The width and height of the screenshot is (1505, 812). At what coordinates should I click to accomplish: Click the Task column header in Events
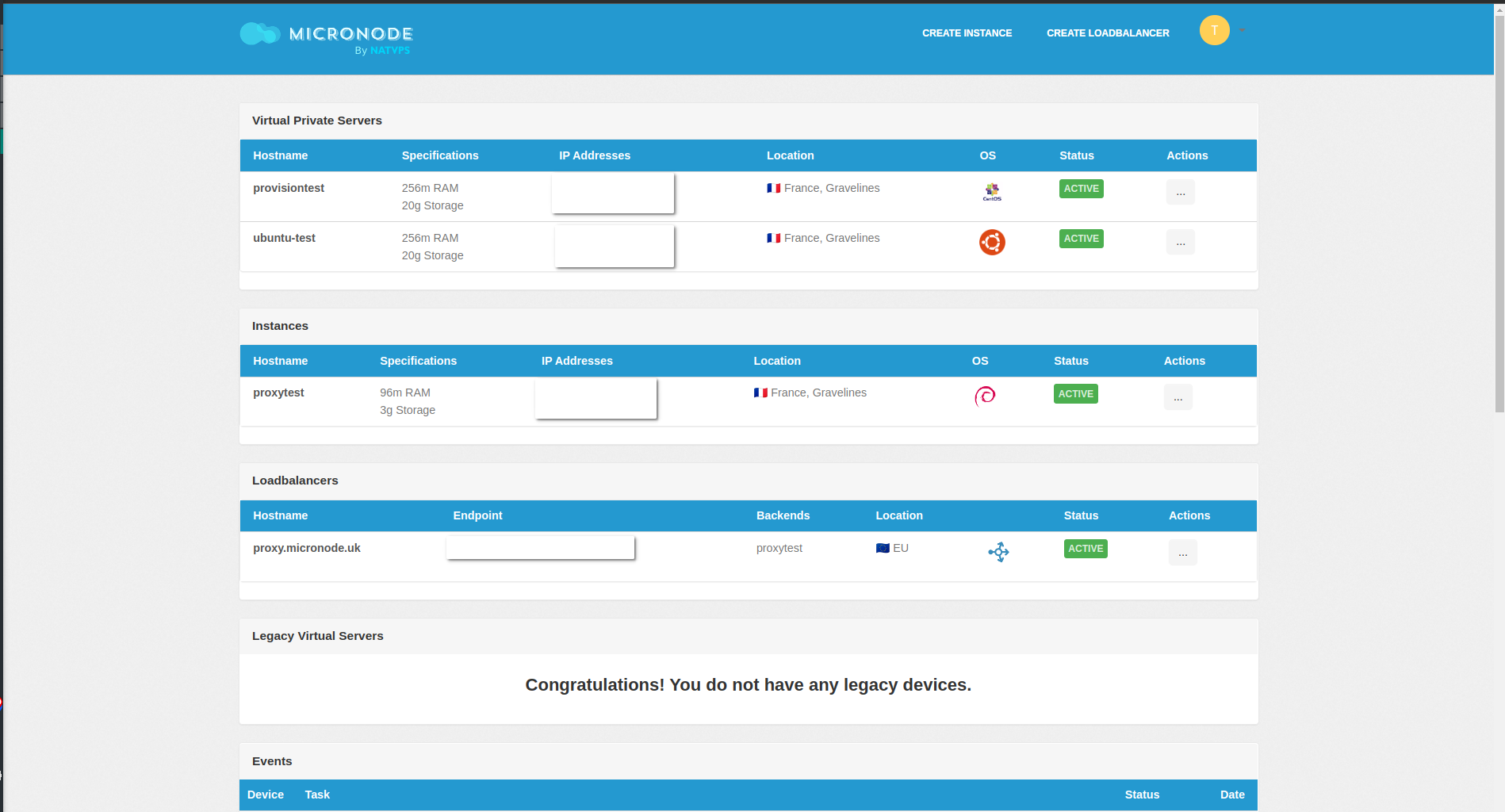tap(317, 795)
